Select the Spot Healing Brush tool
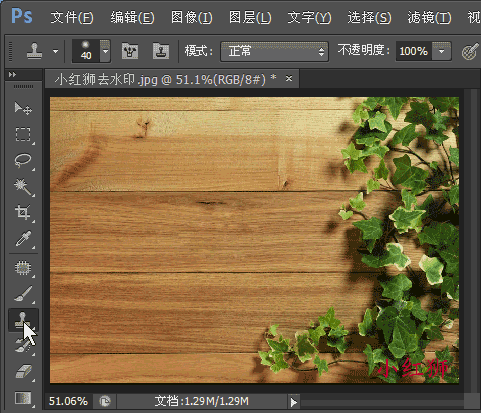481x413 pixels. click(23, 268)
